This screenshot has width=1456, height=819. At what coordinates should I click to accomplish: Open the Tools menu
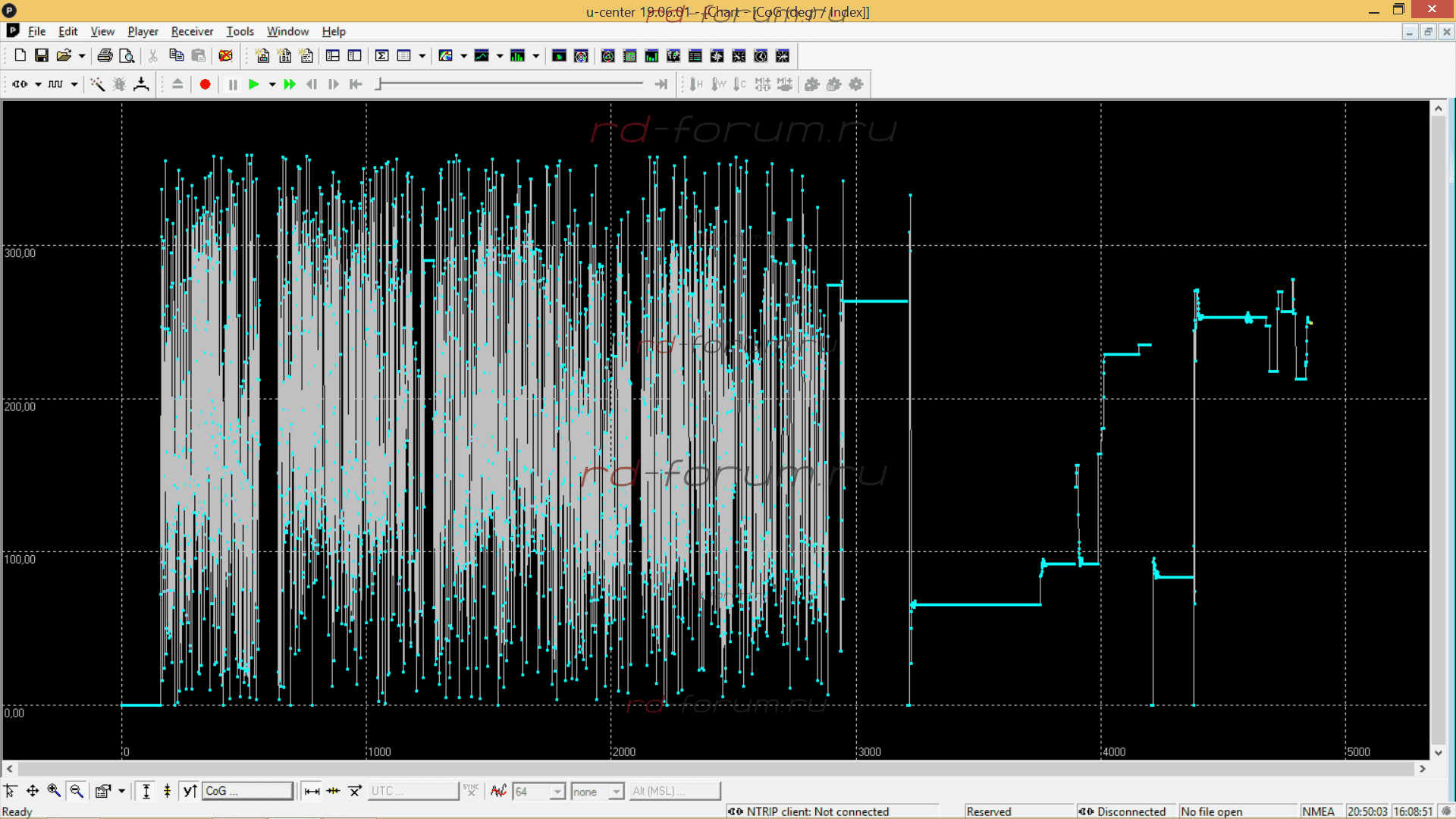coord(240,31)
